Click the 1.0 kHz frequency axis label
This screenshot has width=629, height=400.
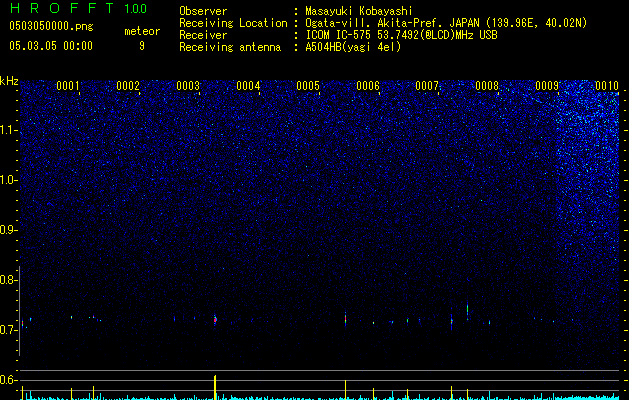(9, 180)
